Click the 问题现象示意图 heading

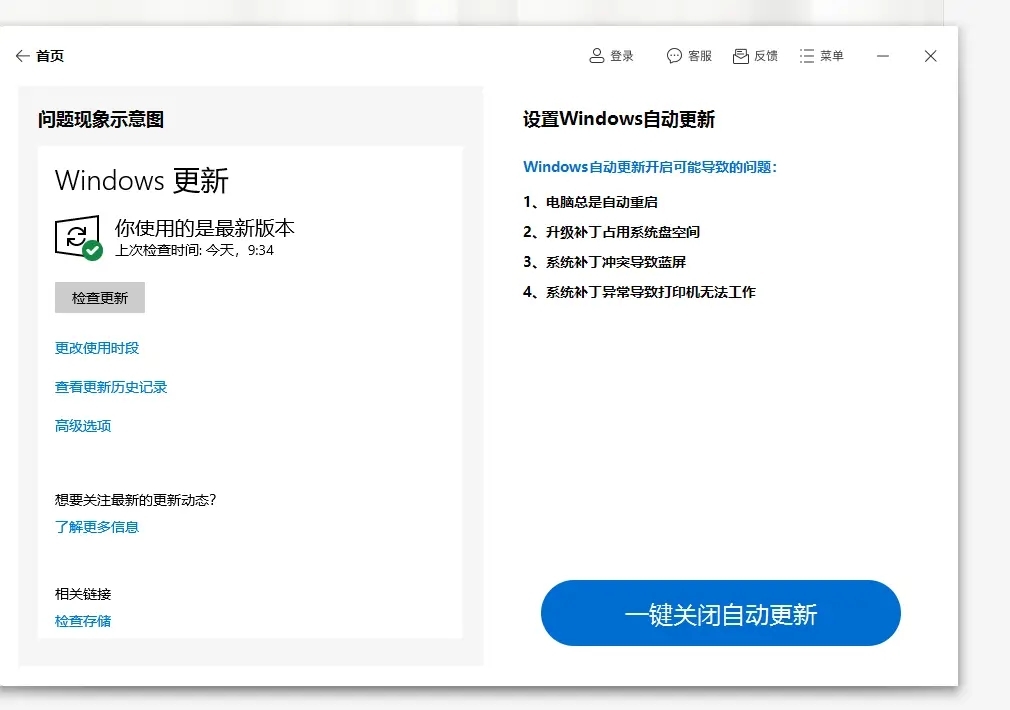tap(101, 119)
